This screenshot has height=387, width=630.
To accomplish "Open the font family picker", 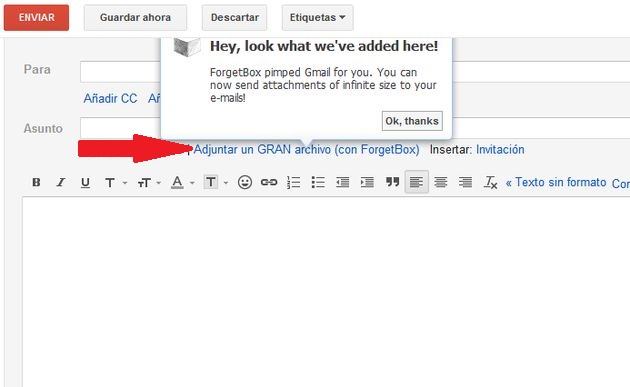I will pos(110,183).
